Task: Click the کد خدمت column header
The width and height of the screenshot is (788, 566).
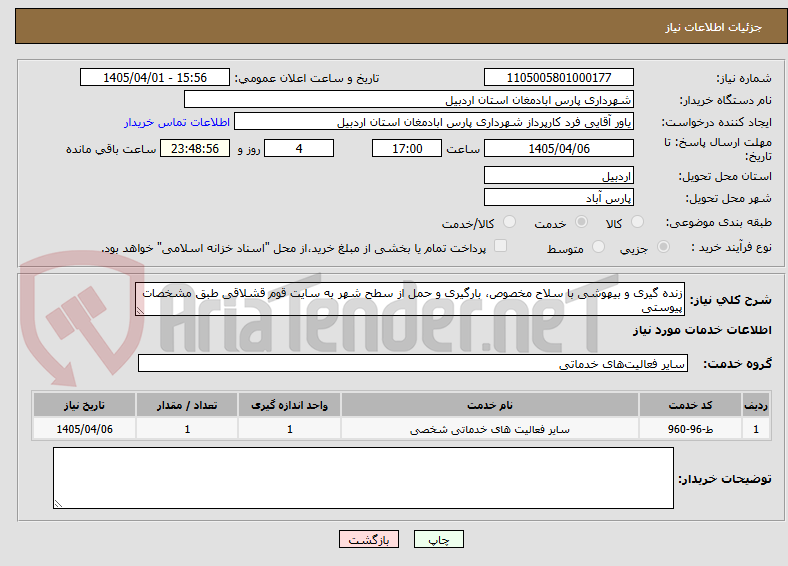Action: 691,405
